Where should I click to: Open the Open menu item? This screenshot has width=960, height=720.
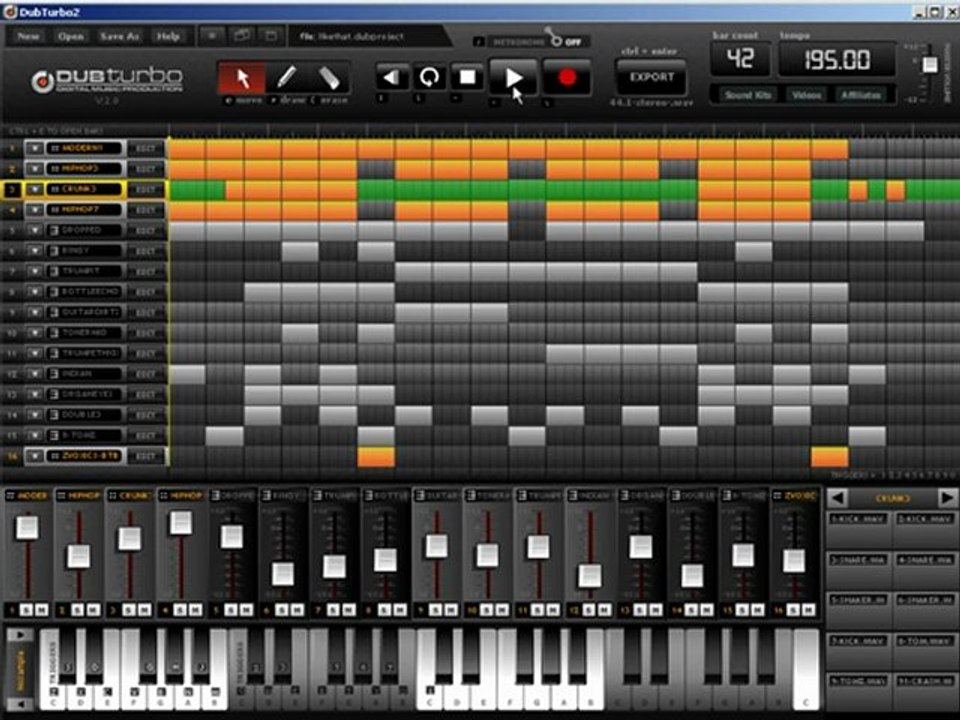point(71,36)
